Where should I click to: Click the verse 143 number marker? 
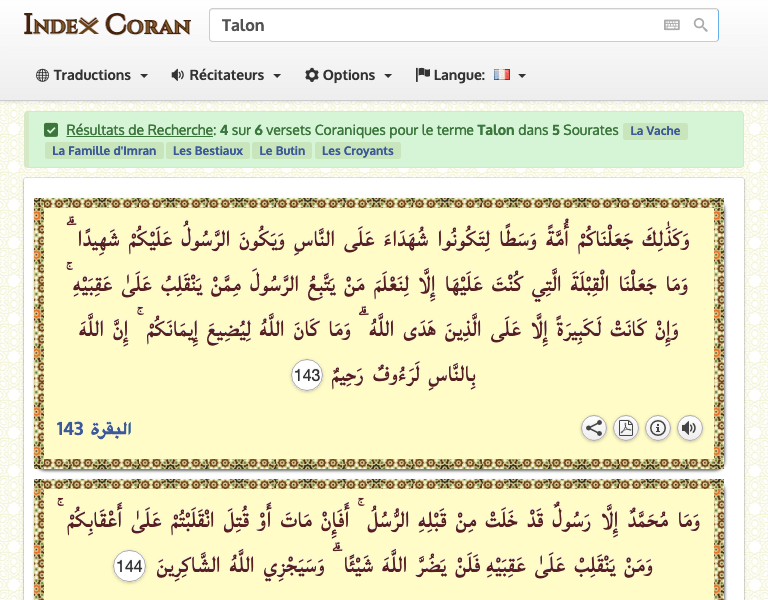[307, 376]
